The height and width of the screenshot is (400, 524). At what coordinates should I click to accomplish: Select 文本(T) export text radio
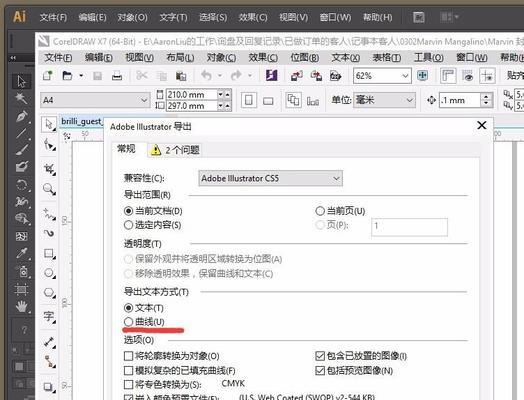[x=128, y=307]
